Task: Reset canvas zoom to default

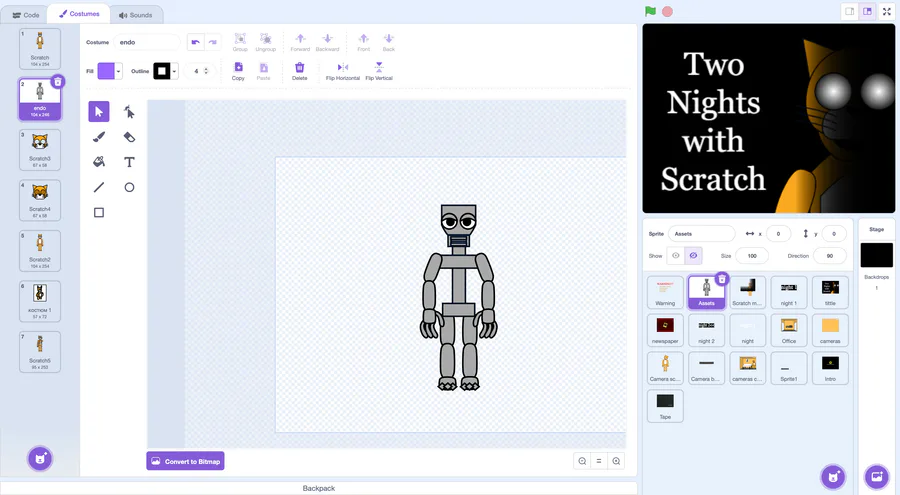Action: pyautogui.click(x=599, y=461)
